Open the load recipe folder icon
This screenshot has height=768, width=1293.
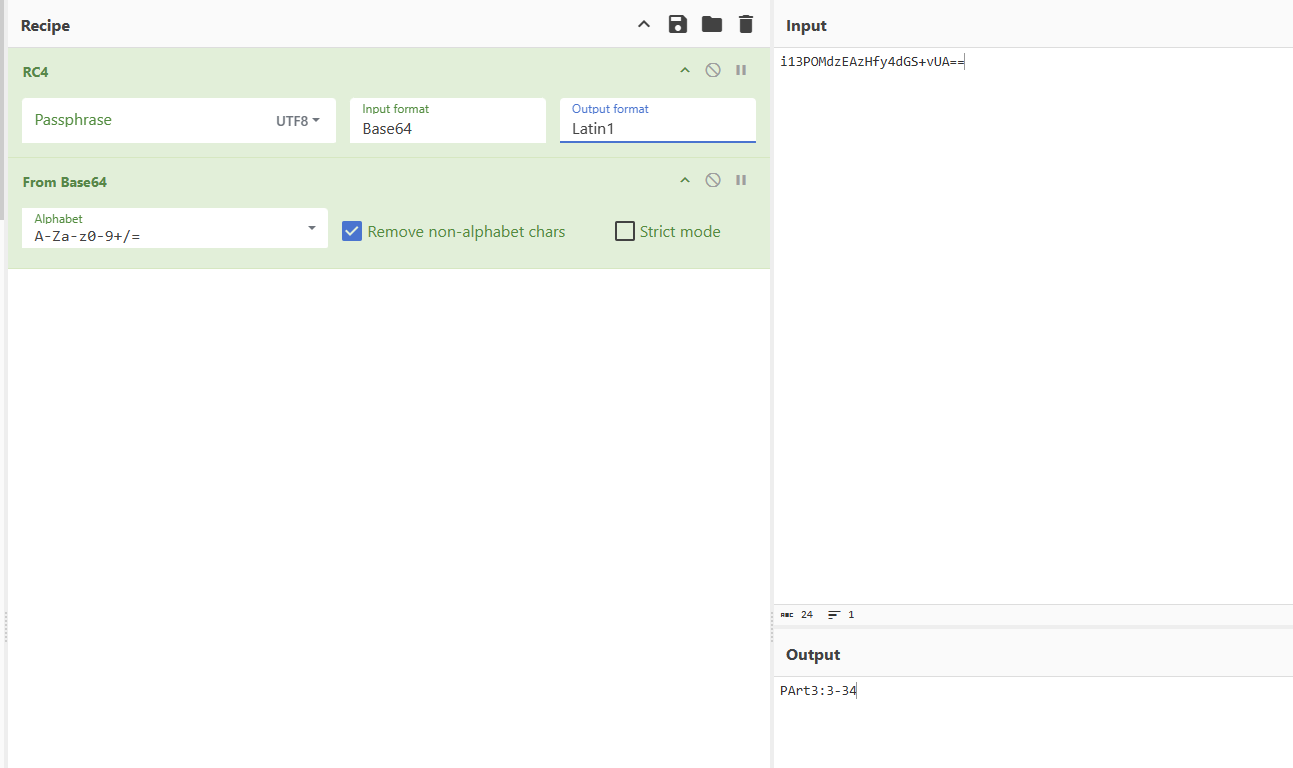(712, 25)
